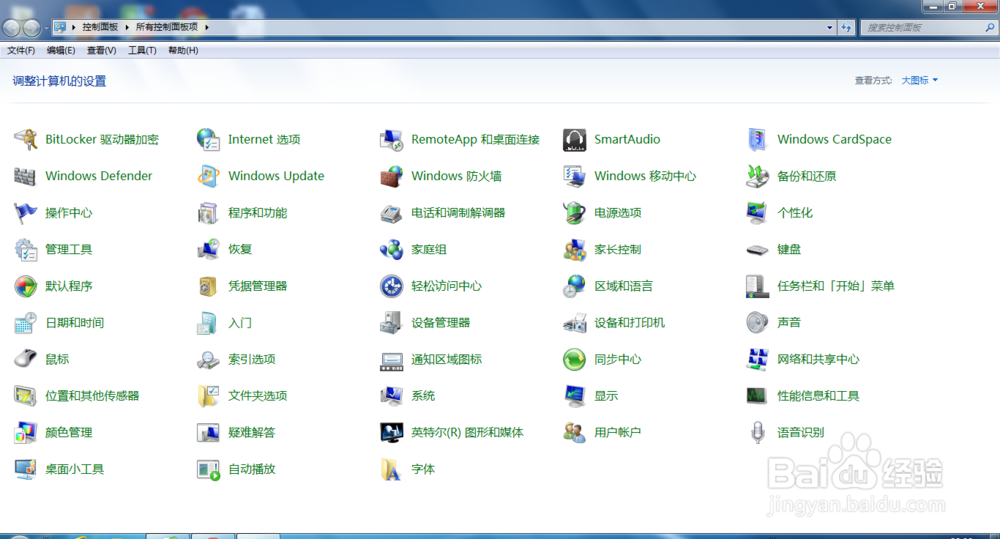Open the 英特尔(R) 图形和媒体 link
The height and width of the screenshot is (539, 1000).
pos(467,432)
